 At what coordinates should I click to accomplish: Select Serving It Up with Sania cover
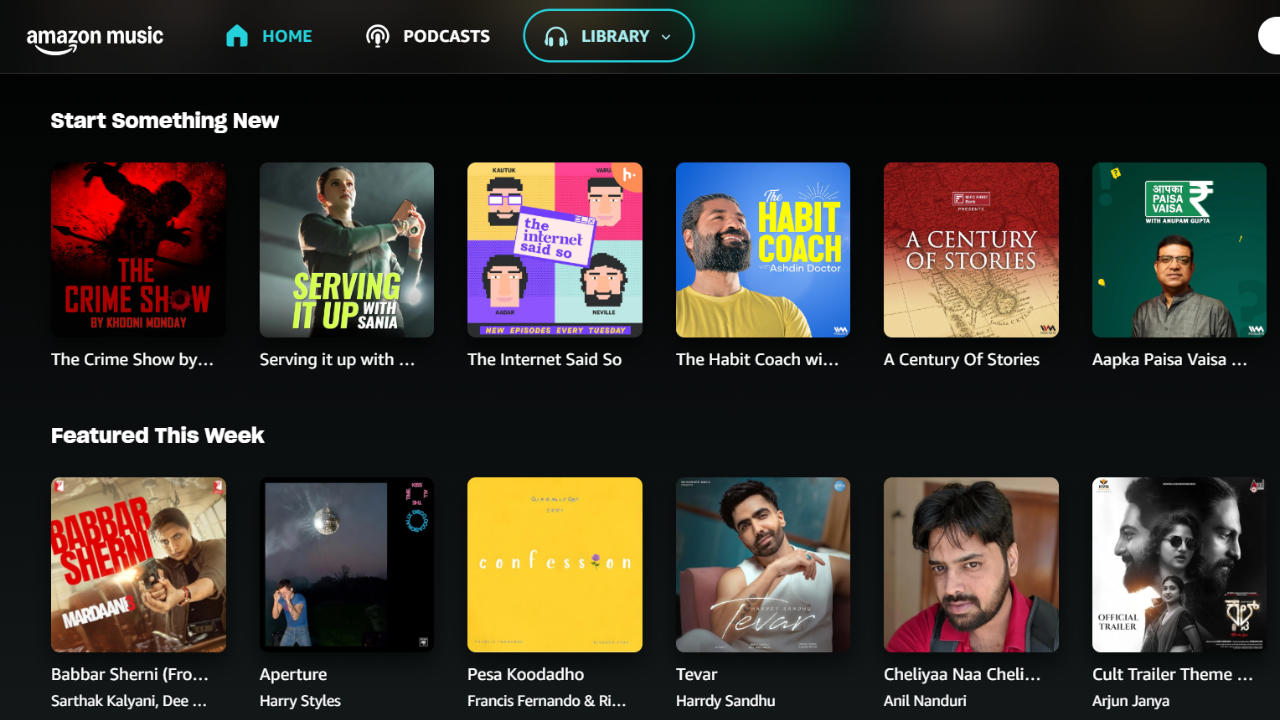346,250
